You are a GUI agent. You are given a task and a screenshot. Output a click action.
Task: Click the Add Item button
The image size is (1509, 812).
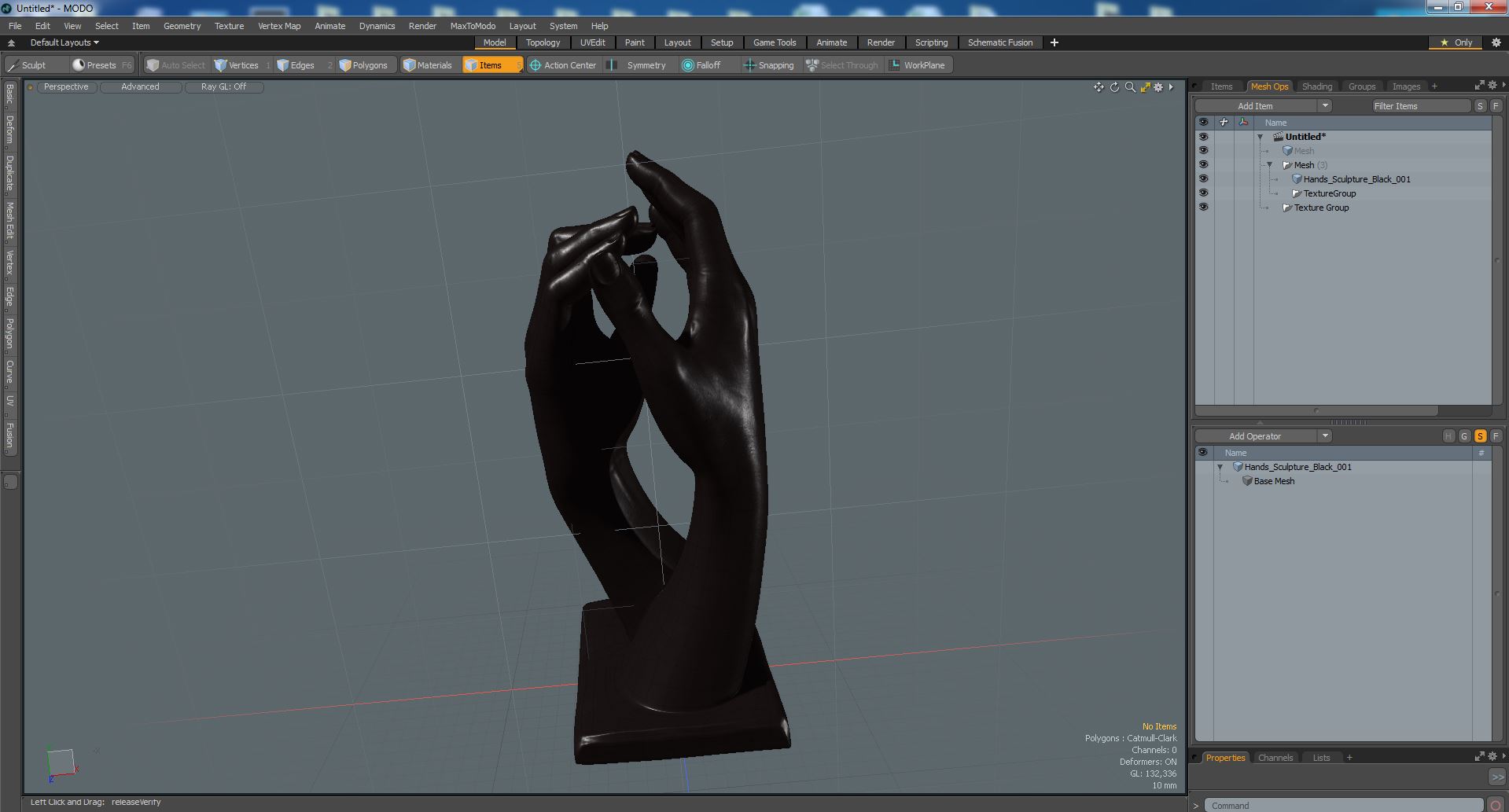tap(1255, 106)
